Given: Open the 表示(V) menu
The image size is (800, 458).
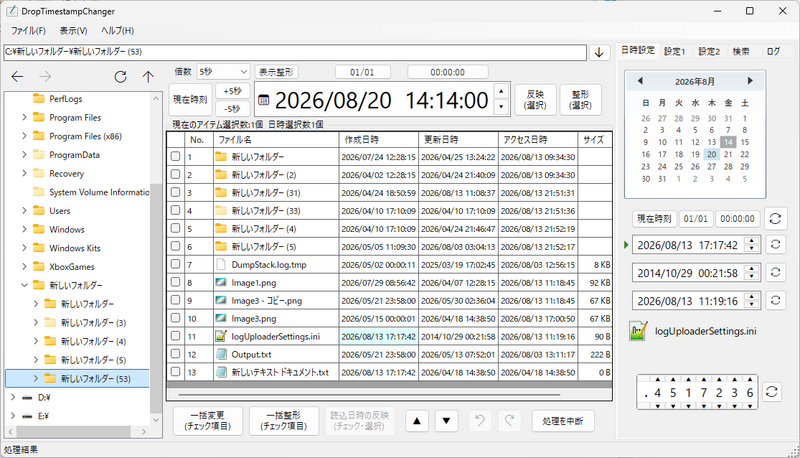Looking at the screenshot, I should pyautogui.click(x=73, y=31).
